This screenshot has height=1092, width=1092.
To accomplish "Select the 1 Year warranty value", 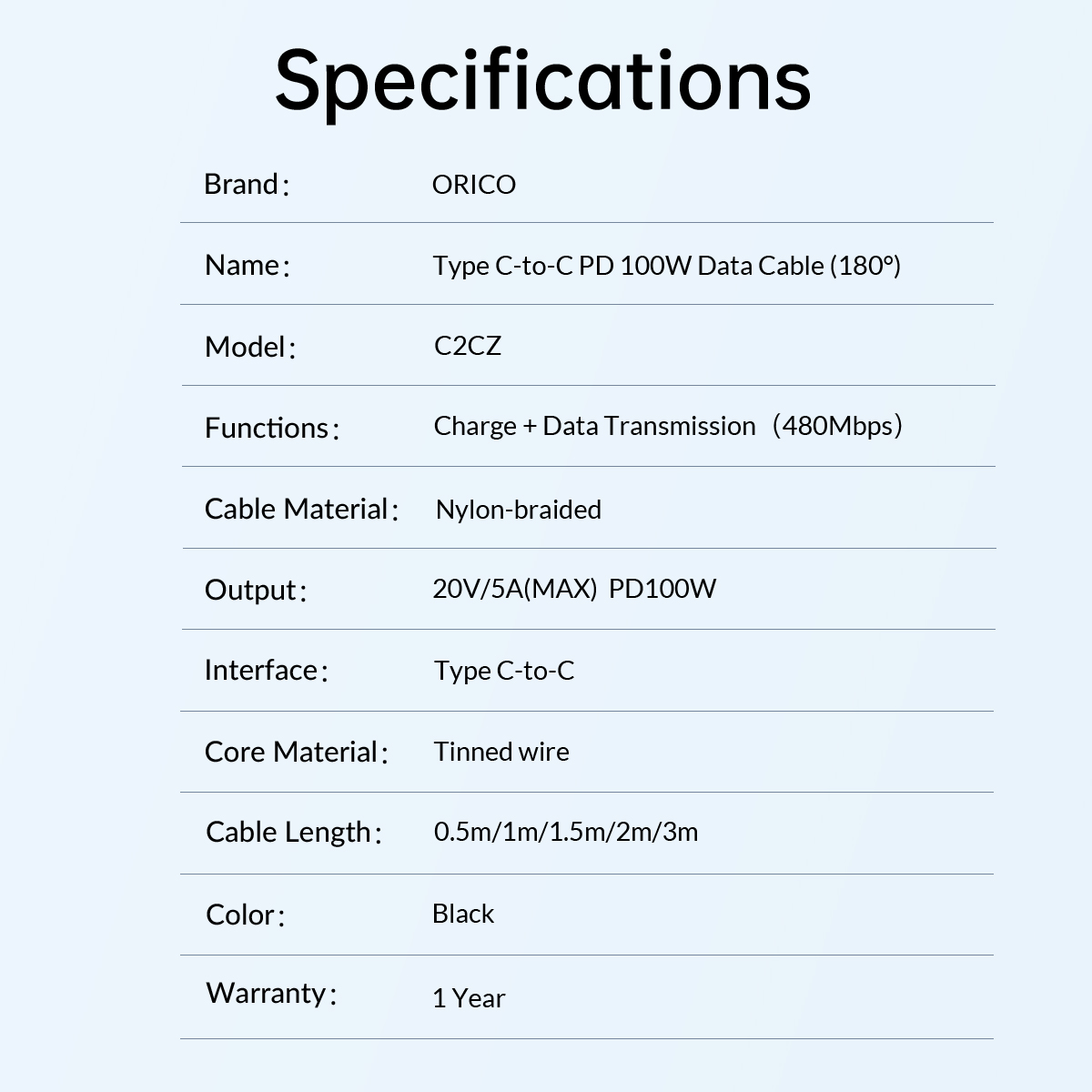I will [469, 998].
